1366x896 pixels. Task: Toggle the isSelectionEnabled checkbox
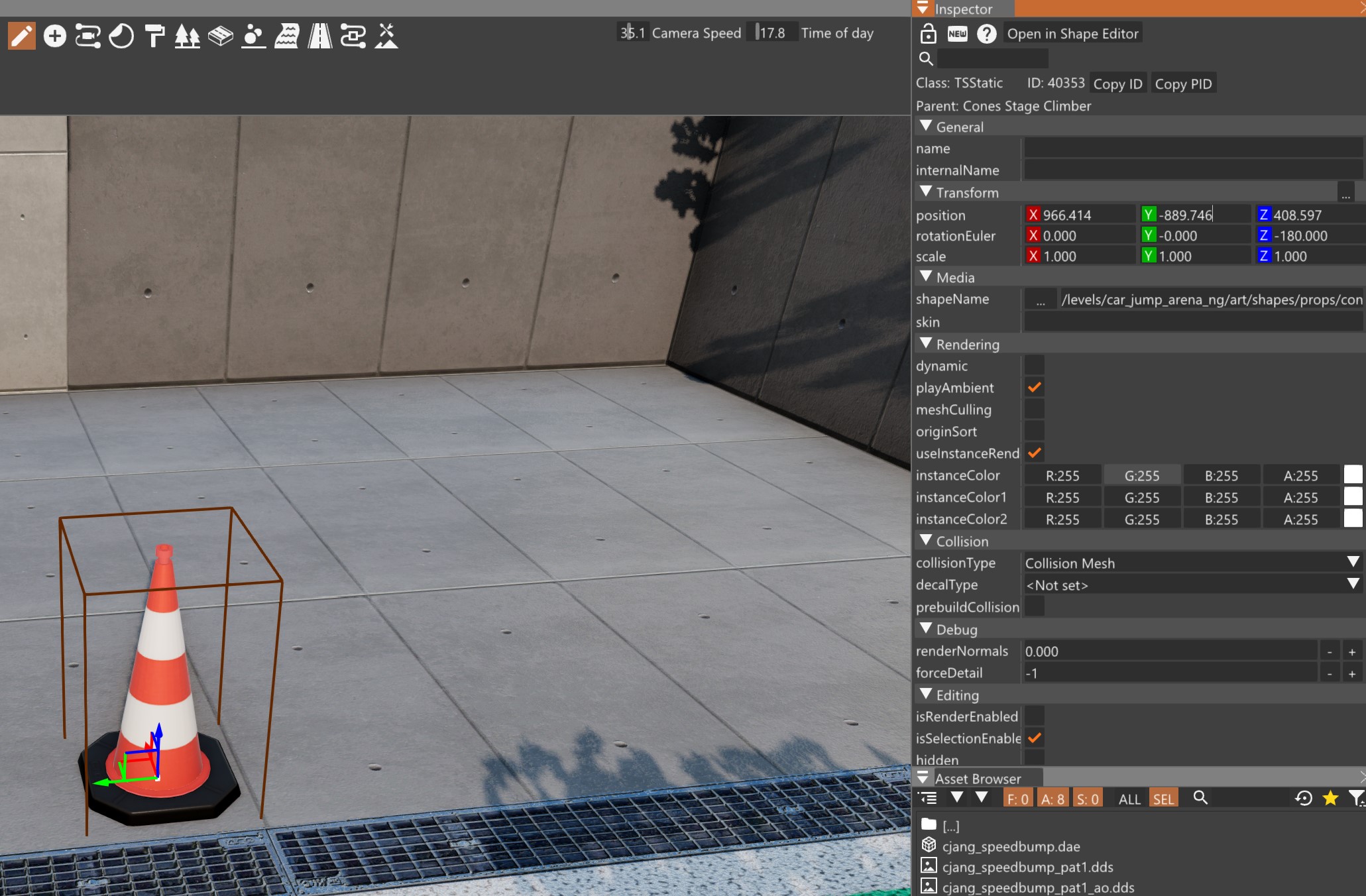1034,738
